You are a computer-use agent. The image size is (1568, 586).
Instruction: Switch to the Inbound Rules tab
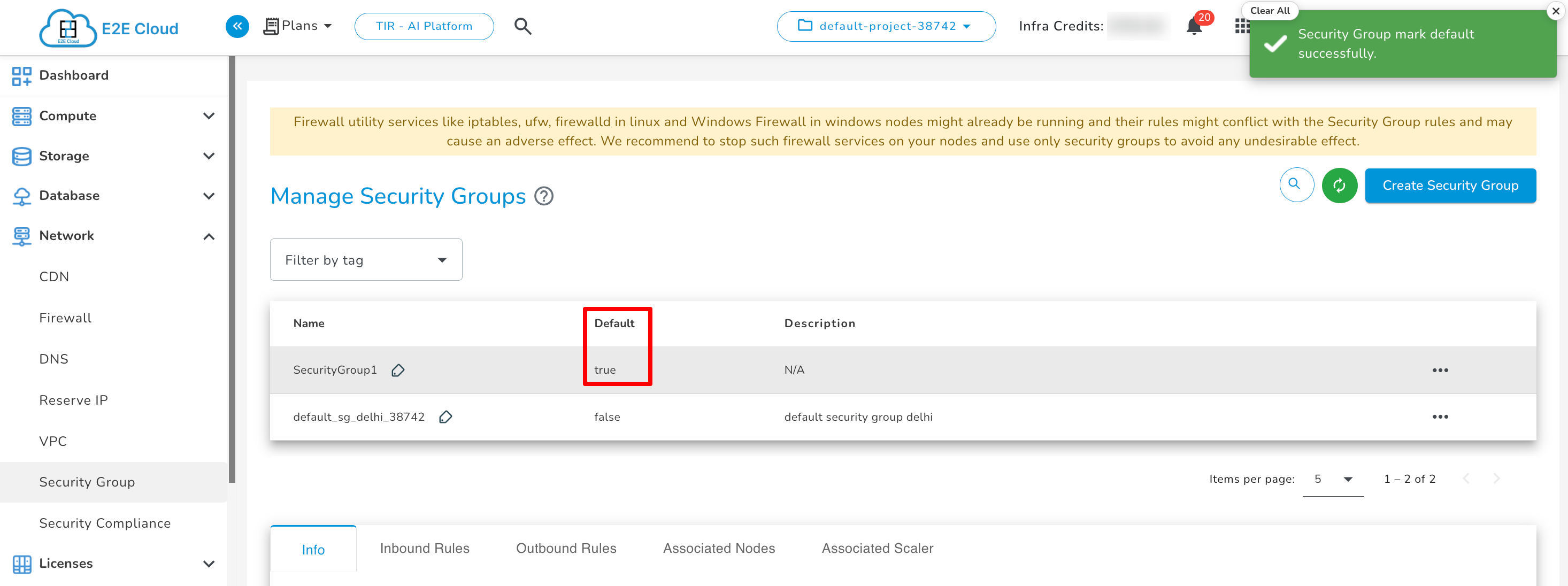click(424, 548)
